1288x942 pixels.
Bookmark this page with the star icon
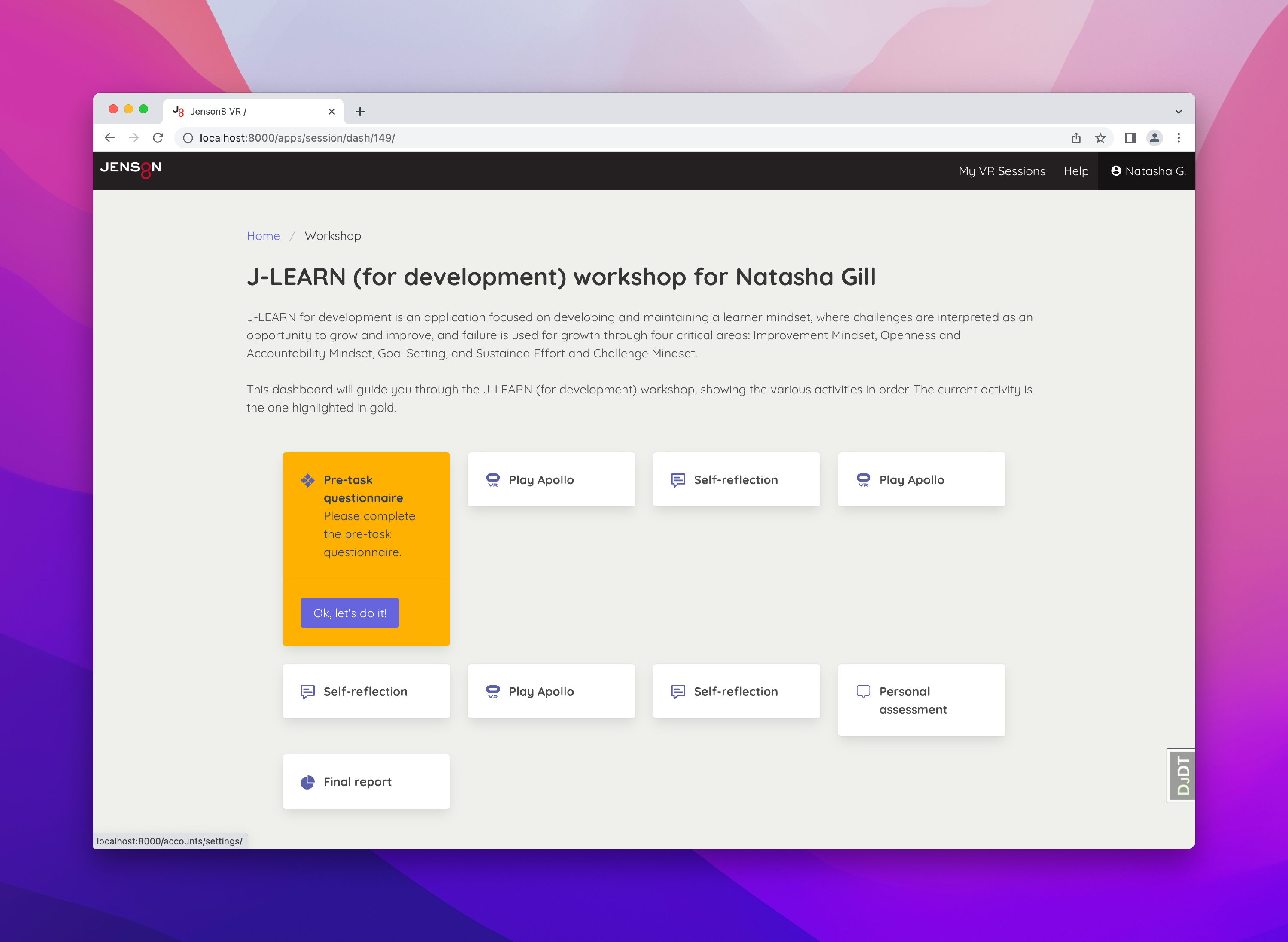(1100, 138)
